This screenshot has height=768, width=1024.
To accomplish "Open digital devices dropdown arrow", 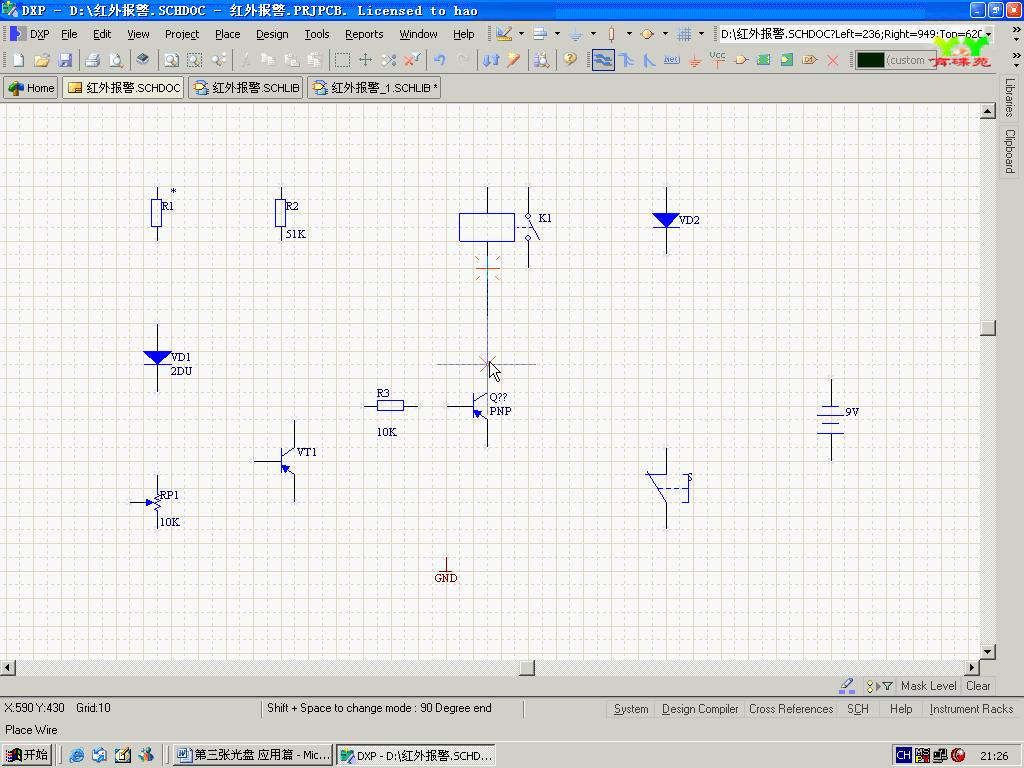I will (x=629, y=34).
